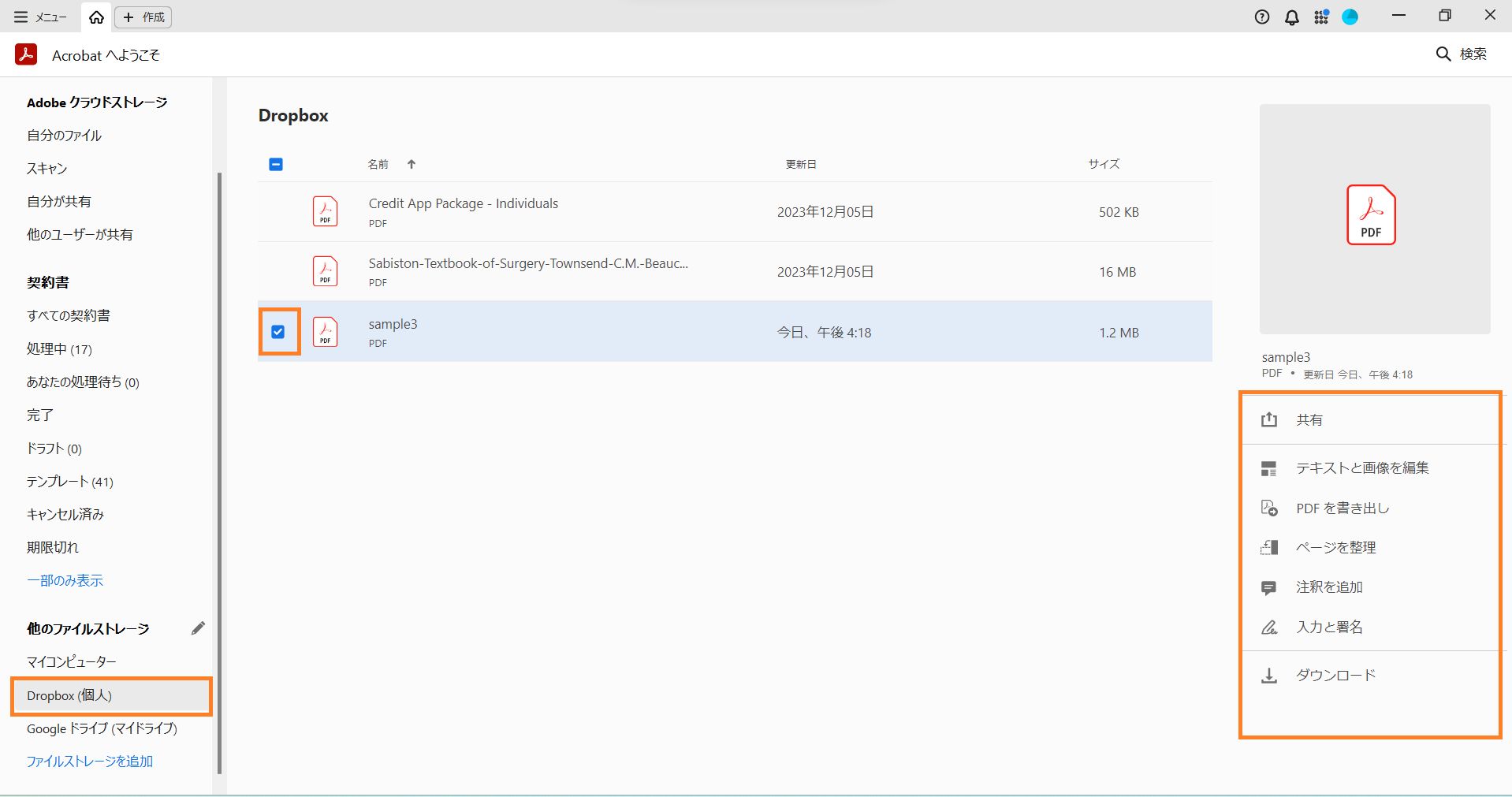
Task: Click the 入力と署名 pen icon
Action: pos(1268,628)
